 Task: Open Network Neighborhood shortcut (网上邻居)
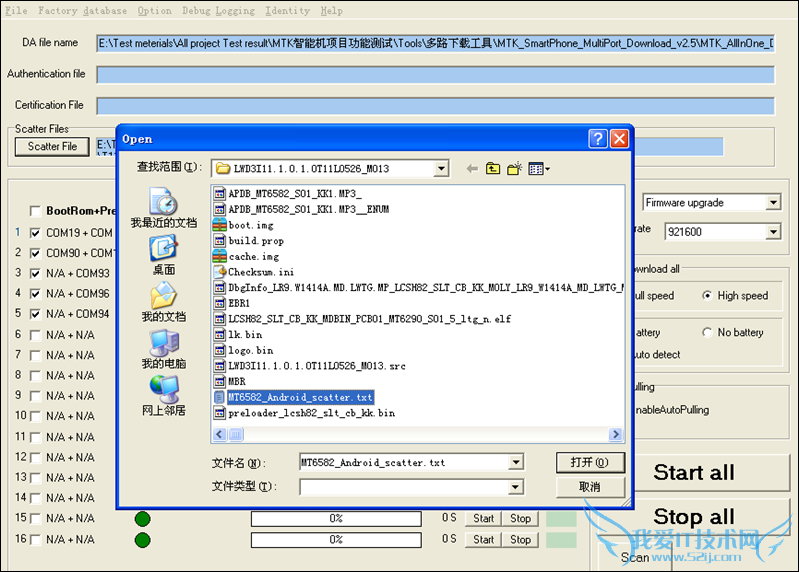coord(164,396)
